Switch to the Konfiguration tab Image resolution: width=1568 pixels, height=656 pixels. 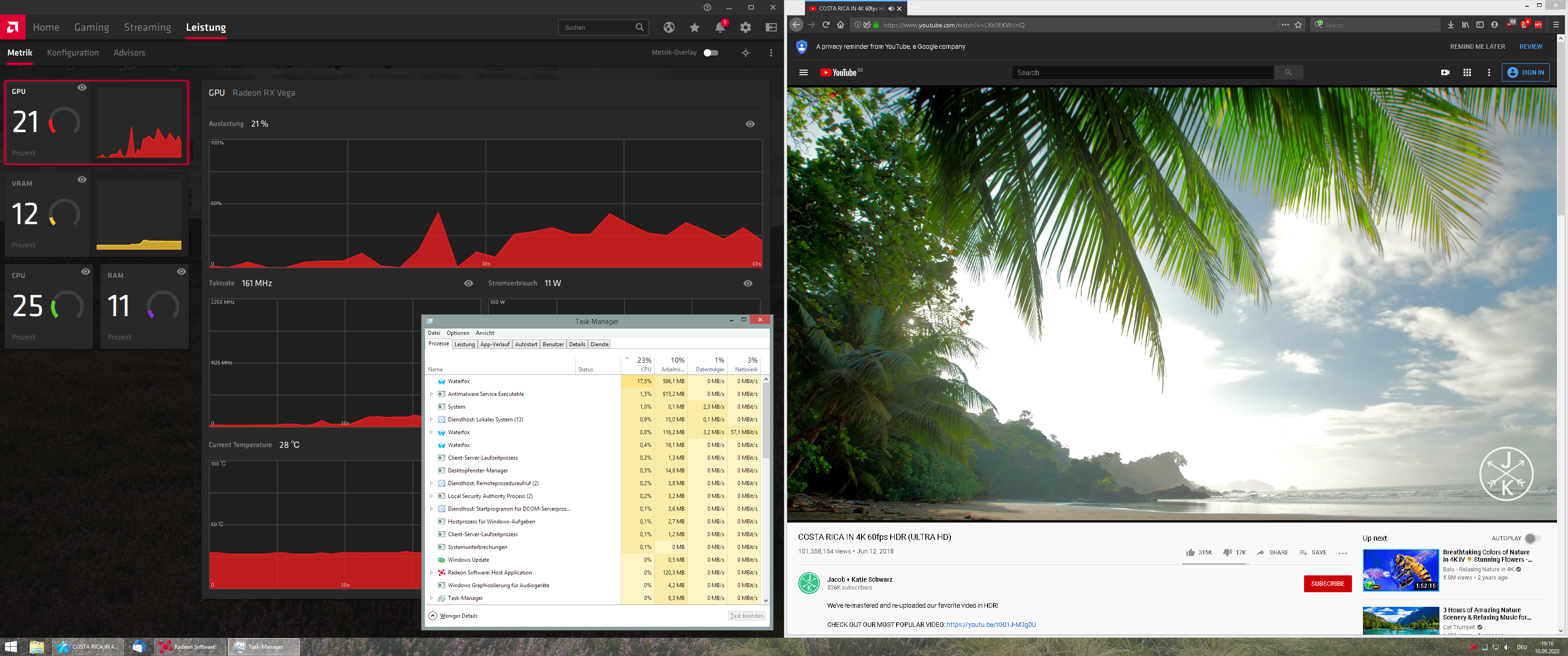(x=72, y=53)
